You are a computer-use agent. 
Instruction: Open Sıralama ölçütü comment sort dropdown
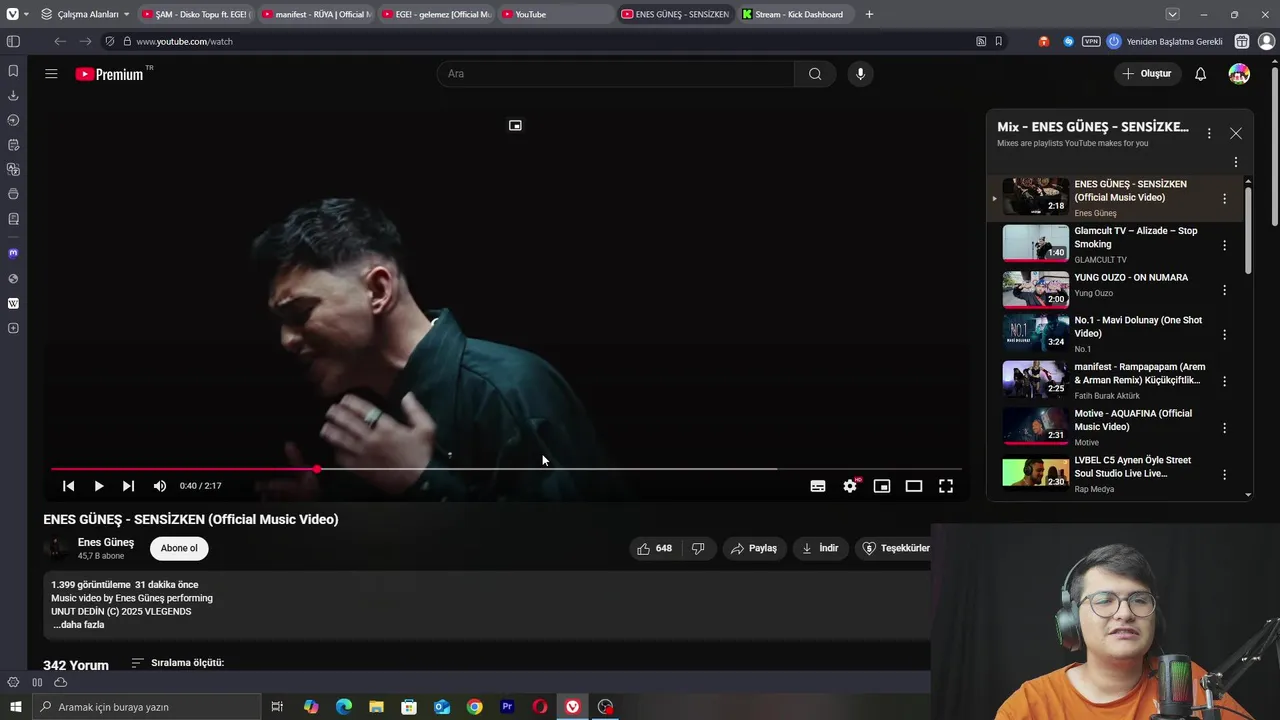pyautogui.click(x=178, y=663)
